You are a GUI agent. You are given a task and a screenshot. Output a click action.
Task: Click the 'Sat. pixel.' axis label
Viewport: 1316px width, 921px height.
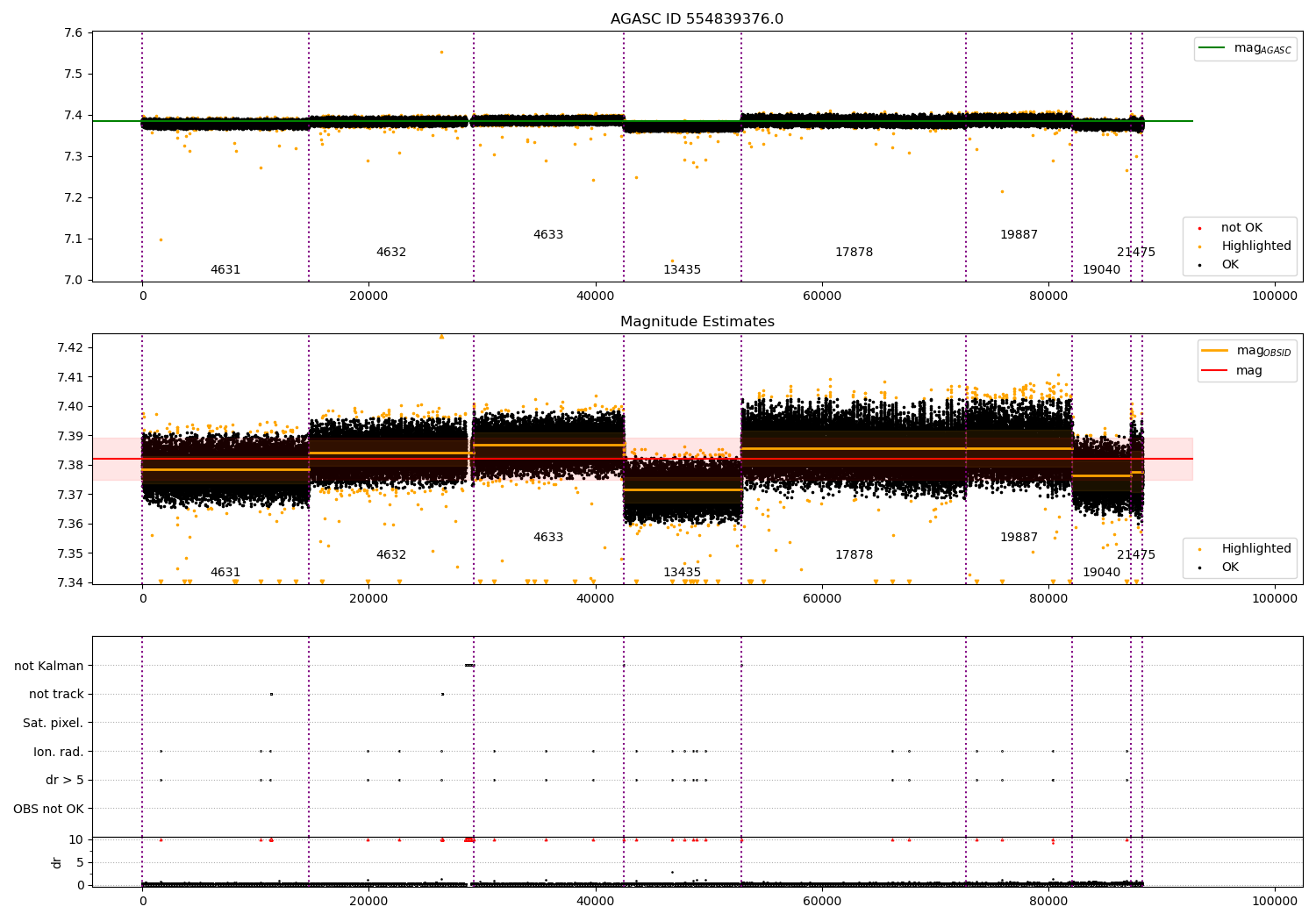tap(54, 723)
